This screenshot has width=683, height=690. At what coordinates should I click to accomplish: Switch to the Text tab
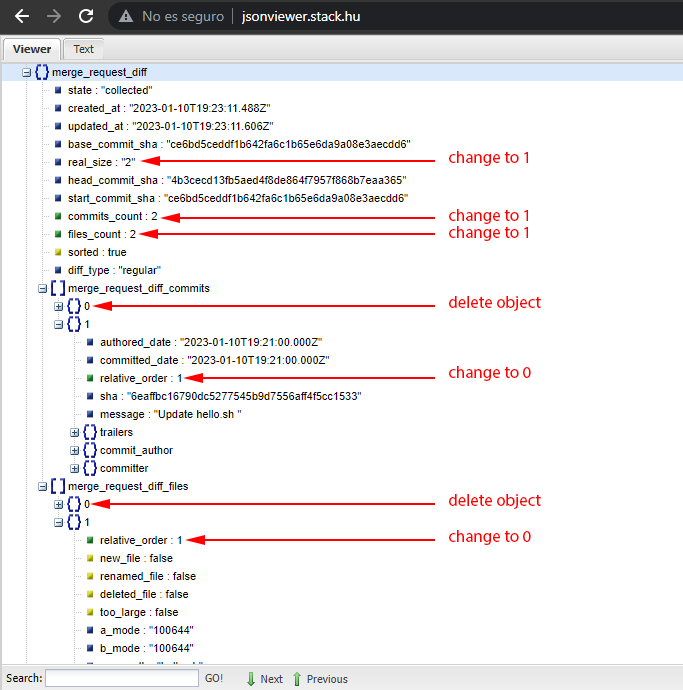pos(83,49)
